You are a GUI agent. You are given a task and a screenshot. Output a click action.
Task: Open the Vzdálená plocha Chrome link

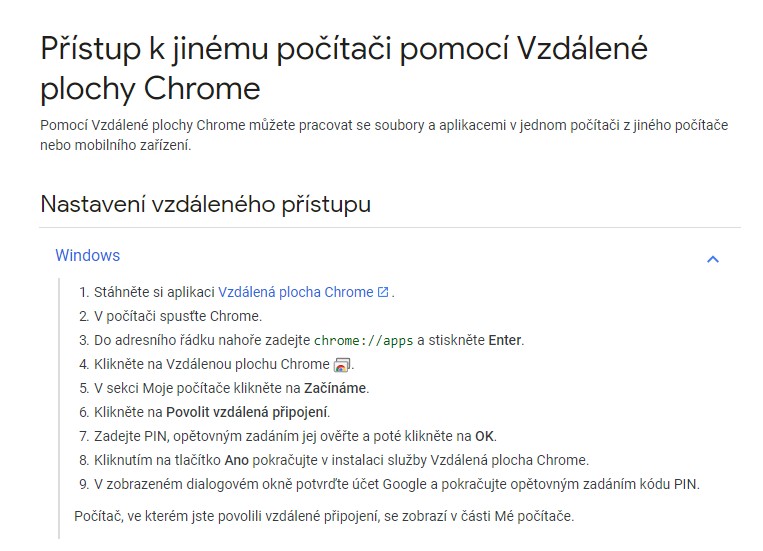pos(295,292)
